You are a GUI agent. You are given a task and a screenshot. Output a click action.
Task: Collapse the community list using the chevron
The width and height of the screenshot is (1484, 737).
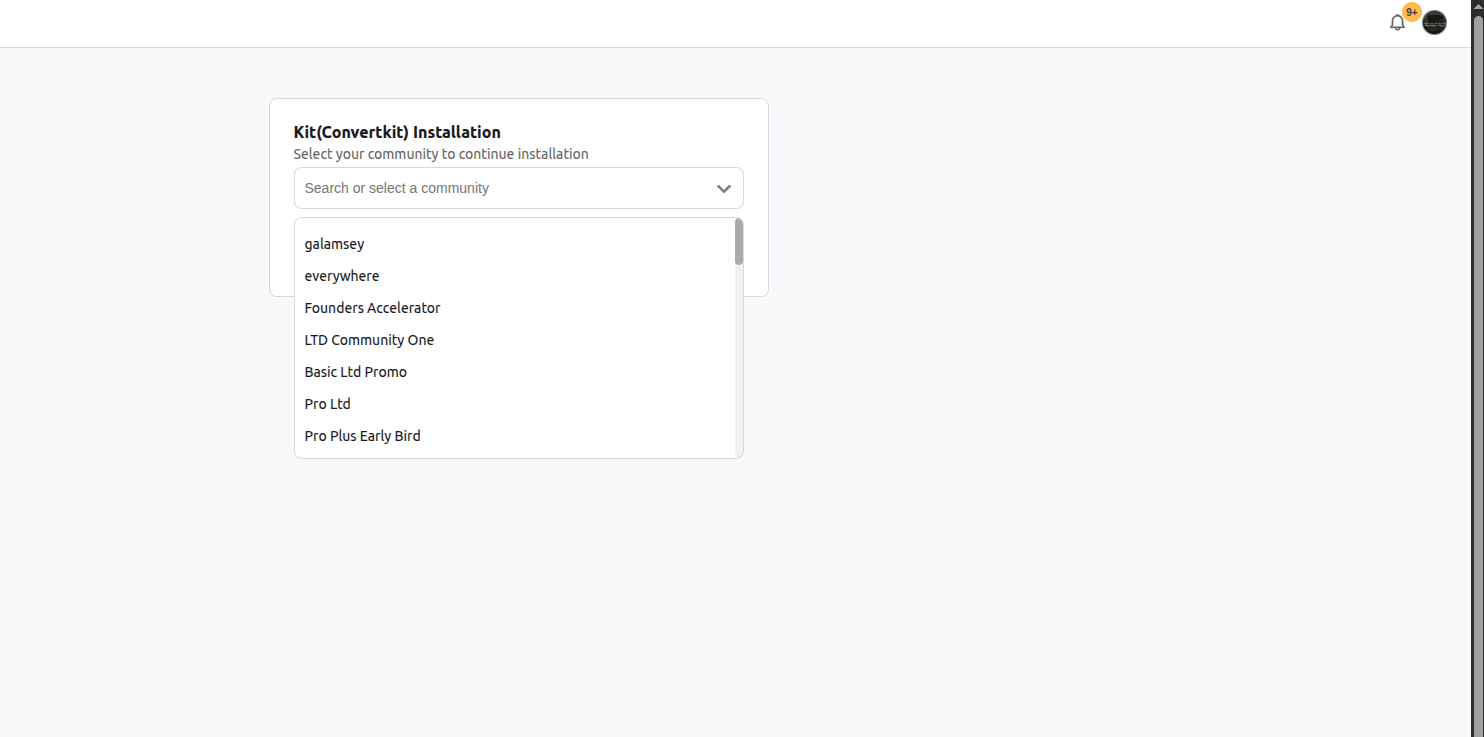click(724, 188)
